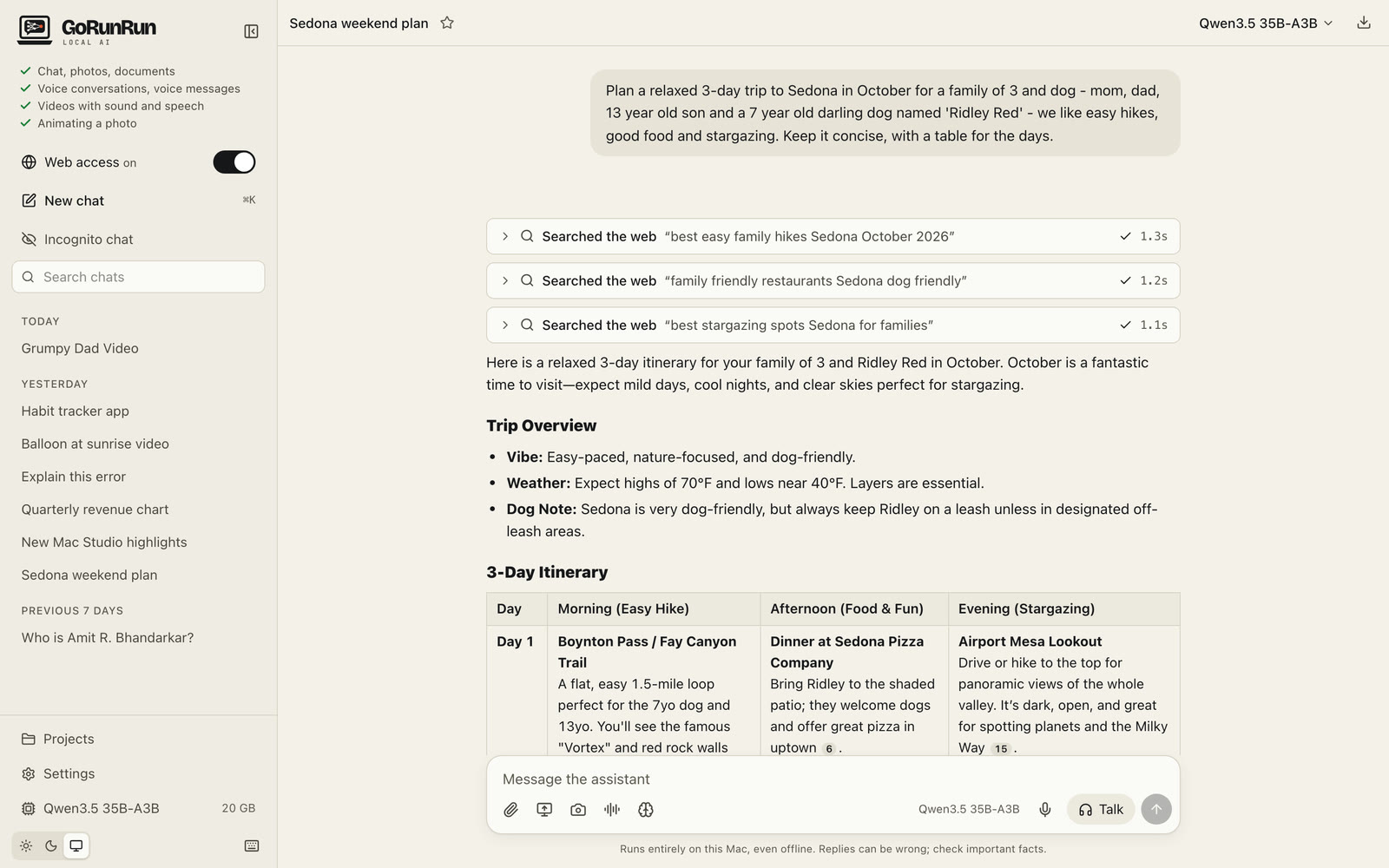Open the audio waveform voice message tool
The width and height of the screenshot is (1389, 868).
tap(612, 810)
